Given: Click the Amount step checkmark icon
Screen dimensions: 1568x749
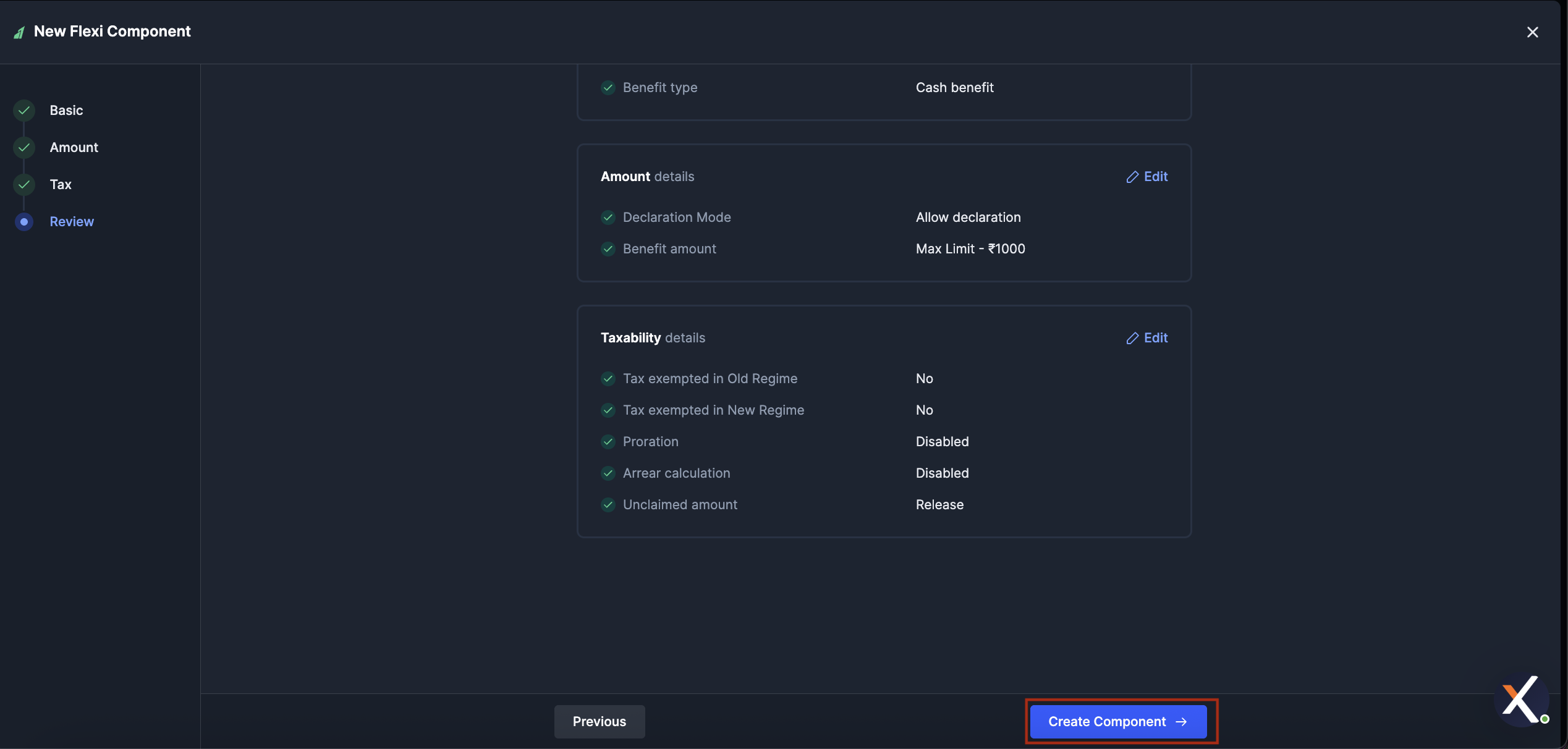Looking at the screenshot, I should [x=24, y=148].
